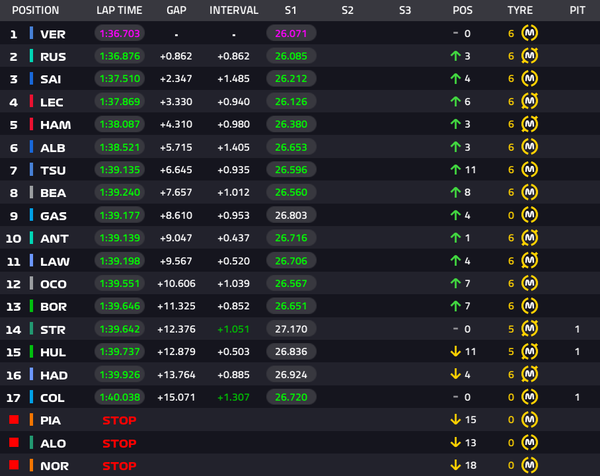Click the TYRE column header
The image size is (600, 476).
pyautogui.click(x=520, y=10)
